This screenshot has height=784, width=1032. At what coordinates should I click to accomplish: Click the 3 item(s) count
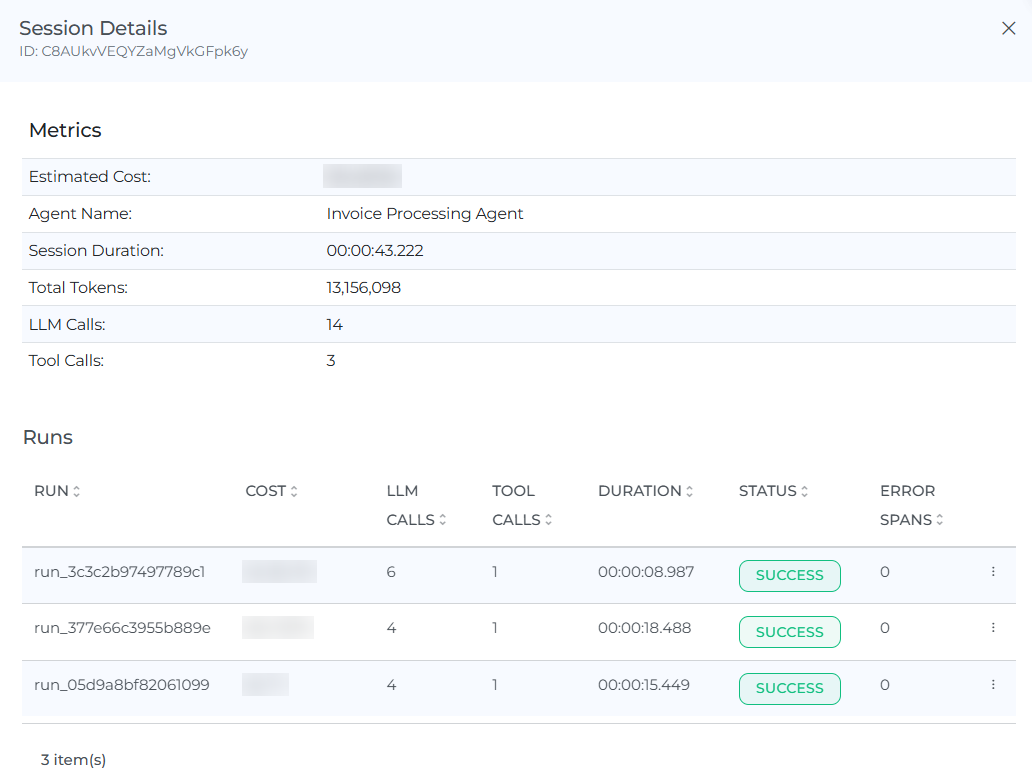73,760
